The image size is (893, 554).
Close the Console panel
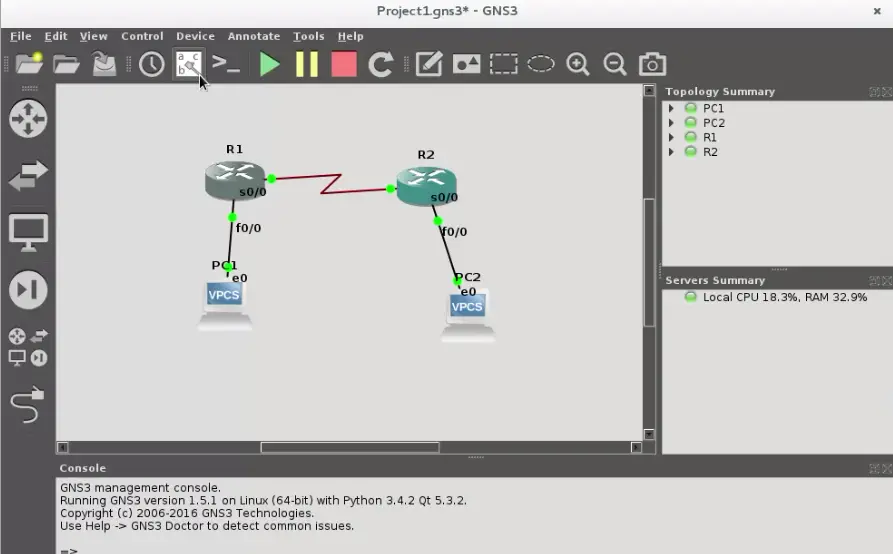[x=887, y=469]
